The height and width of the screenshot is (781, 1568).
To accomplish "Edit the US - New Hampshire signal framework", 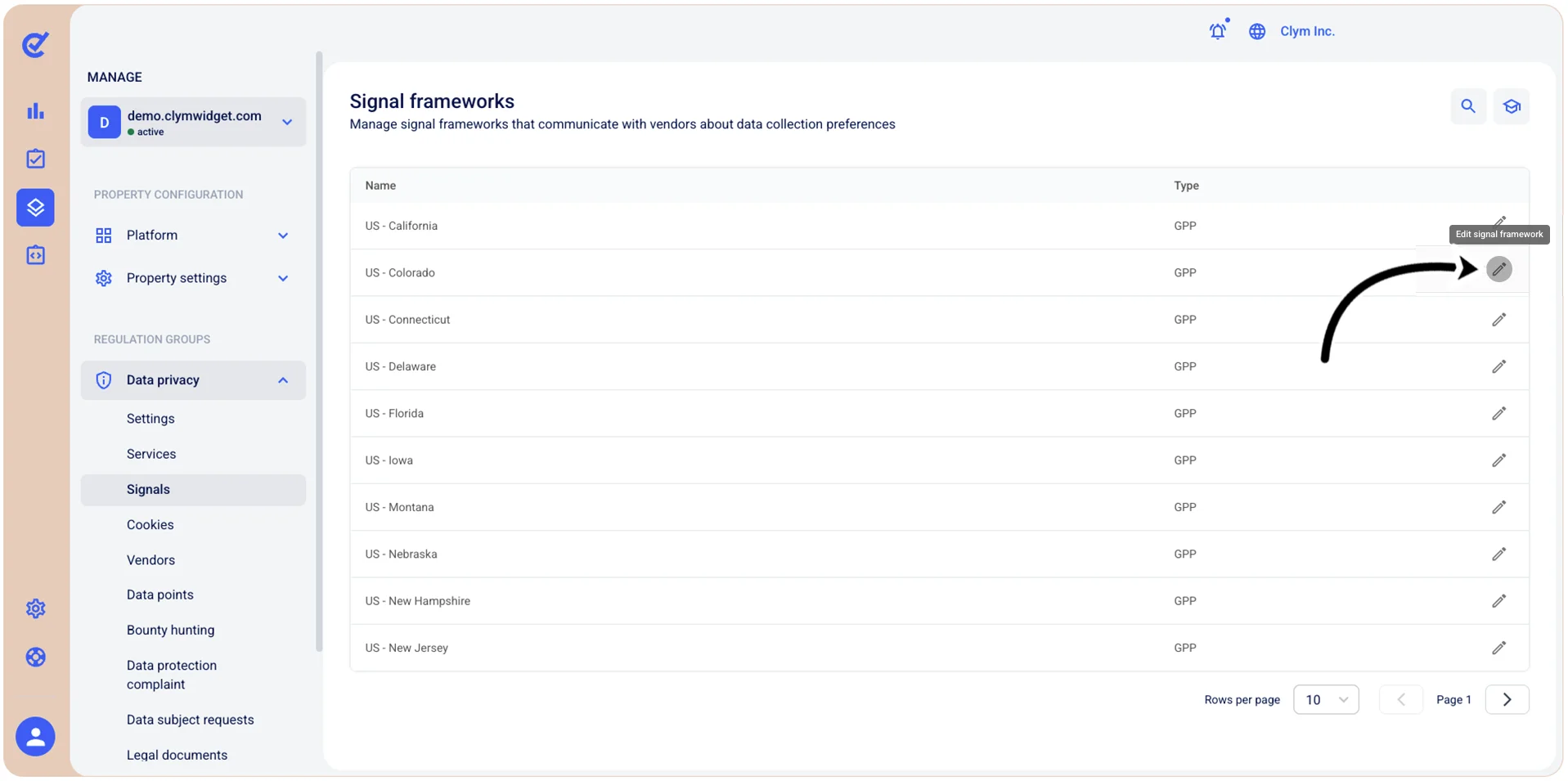I will [1498, 601].
